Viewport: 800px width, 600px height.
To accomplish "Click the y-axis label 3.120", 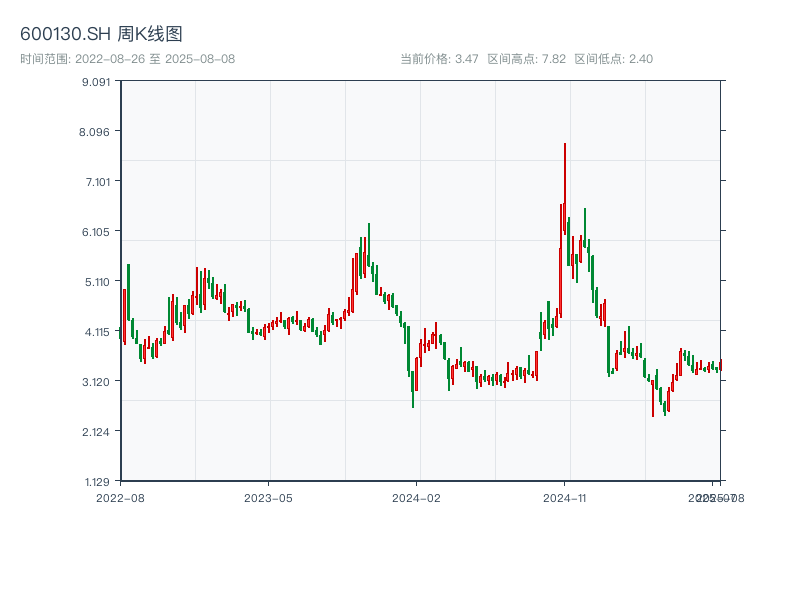I will pyautogui.click(x=96, y=382).
